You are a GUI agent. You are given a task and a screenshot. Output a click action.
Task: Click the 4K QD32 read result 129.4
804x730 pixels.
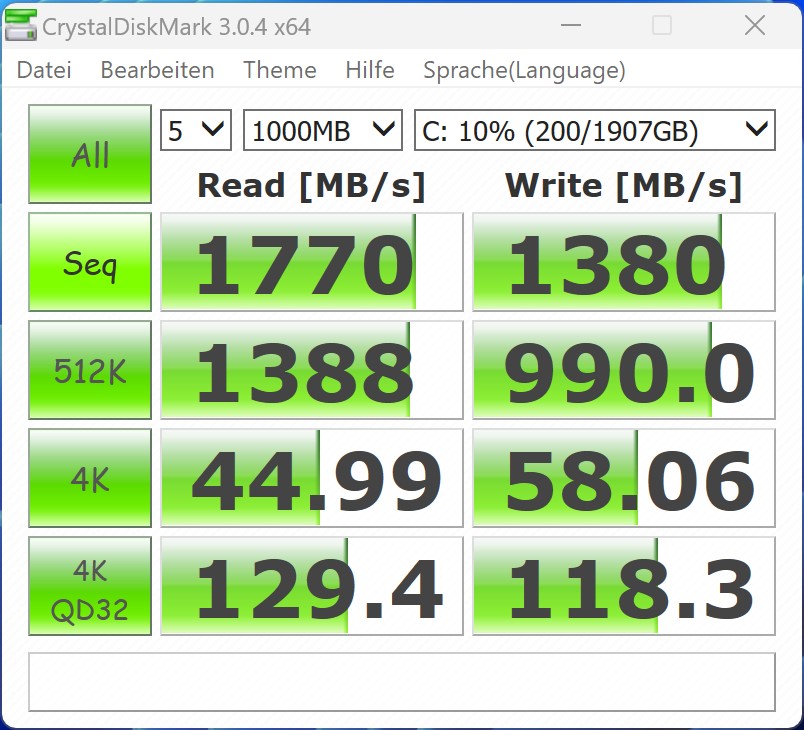(x=312, y=586)
